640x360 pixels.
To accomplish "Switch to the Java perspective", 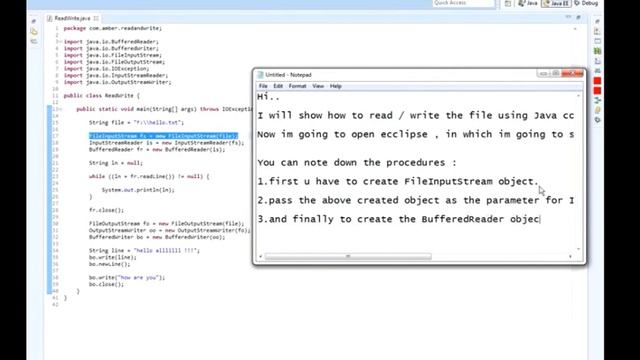I will 528,3.
